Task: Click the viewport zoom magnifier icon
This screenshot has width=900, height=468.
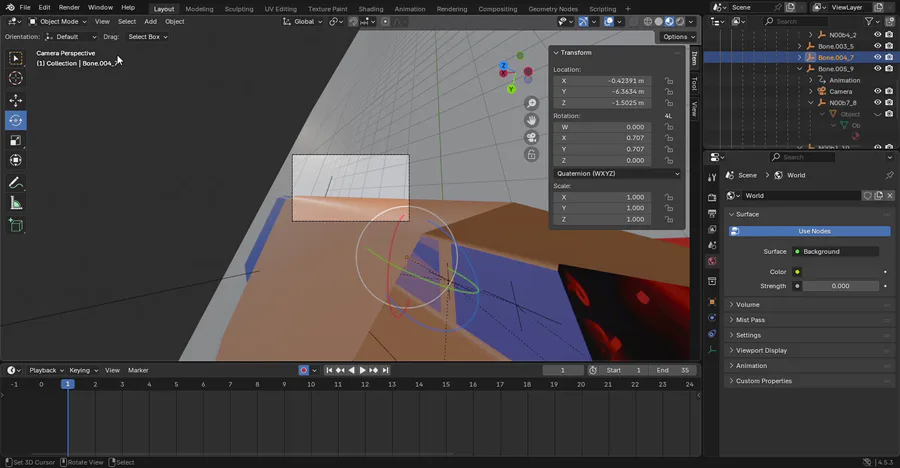Action: coord(532,103)
